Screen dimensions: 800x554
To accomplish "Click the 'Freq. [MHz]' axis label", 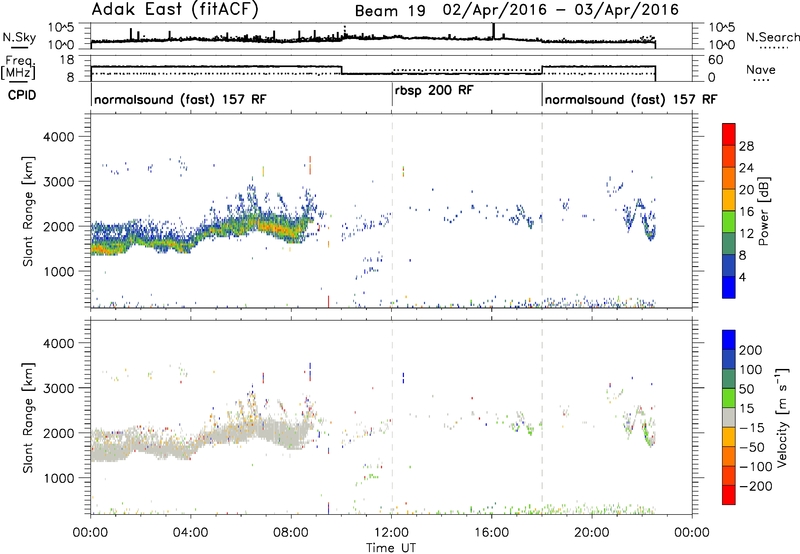I will [18, 68].
